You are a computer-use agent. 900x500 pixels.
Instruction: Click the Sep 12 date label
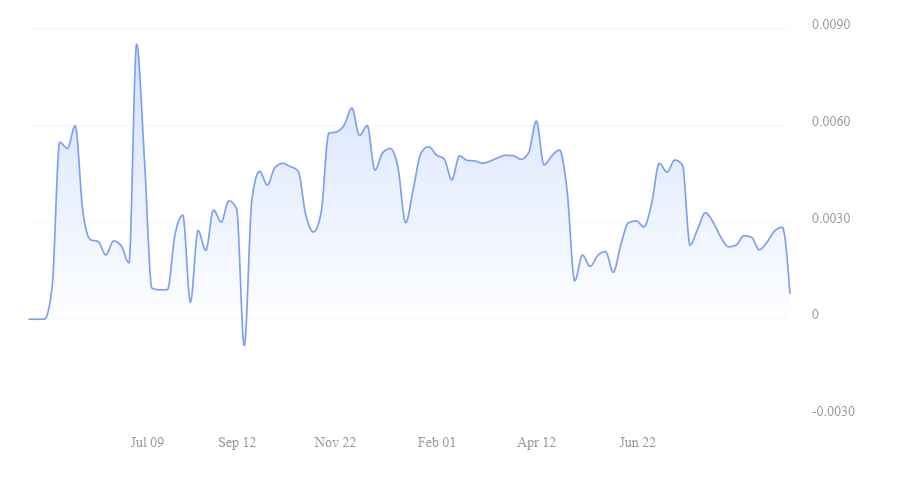pos(237,443)
